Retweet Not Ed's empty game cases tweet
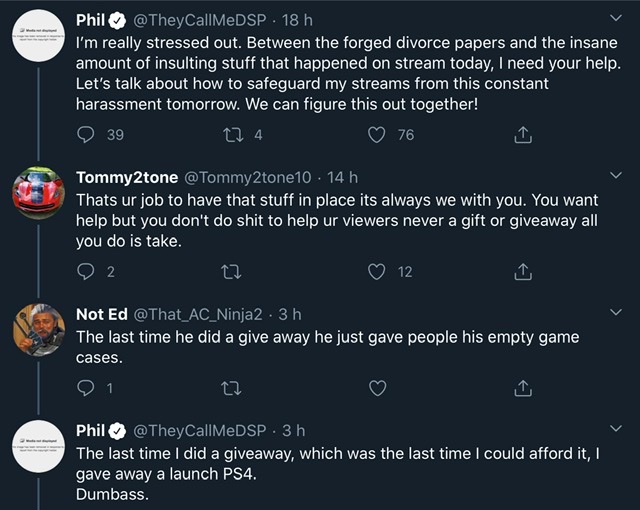The height and width of the screenshot is (510, 640). pos(231,388)
